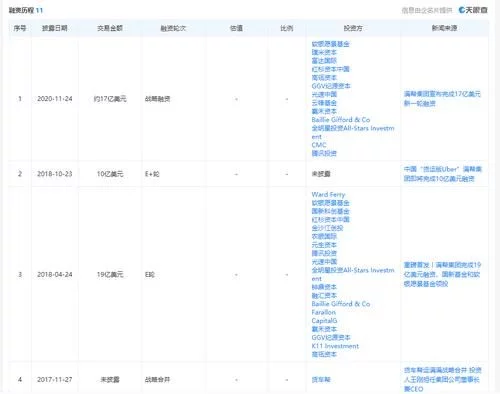Image resolution: width=500 pixels, height=394 pixels.
Task: Open 高瓴资本 in the 2020-11-24 round
Action: (324, 78)
